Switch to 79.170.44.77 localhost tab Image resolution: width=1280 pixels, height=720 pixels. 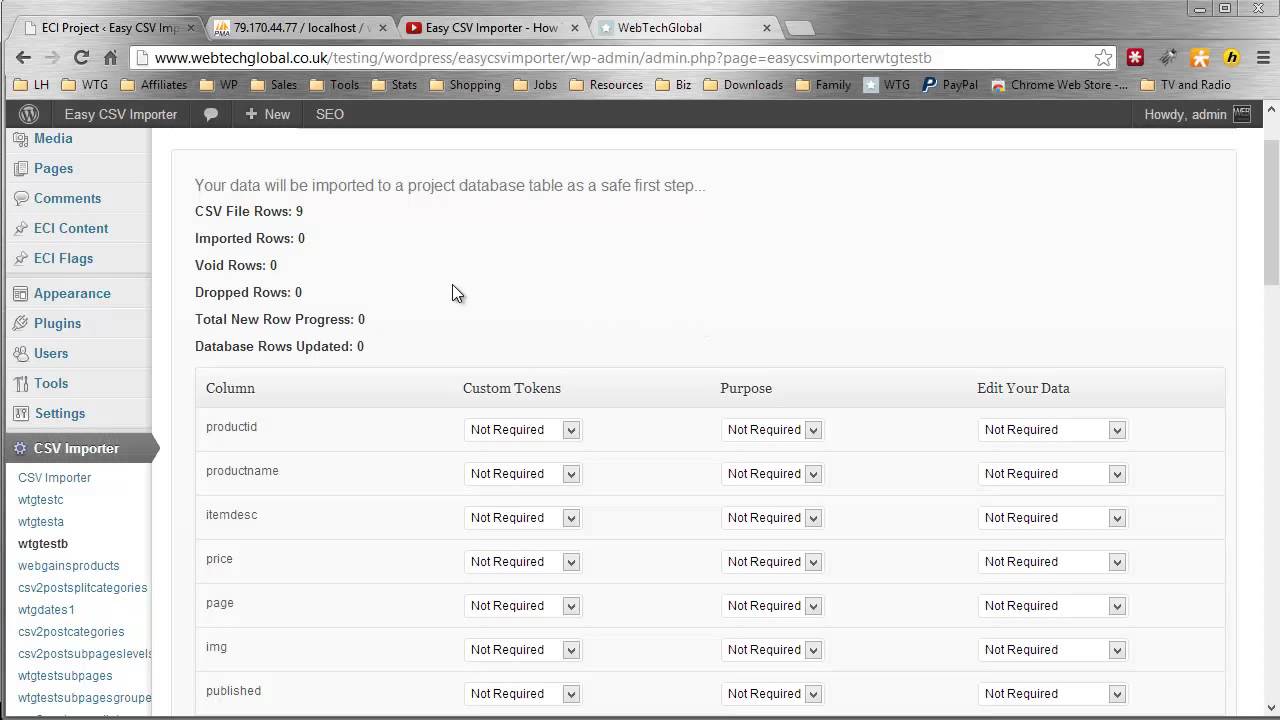[298, 28]
